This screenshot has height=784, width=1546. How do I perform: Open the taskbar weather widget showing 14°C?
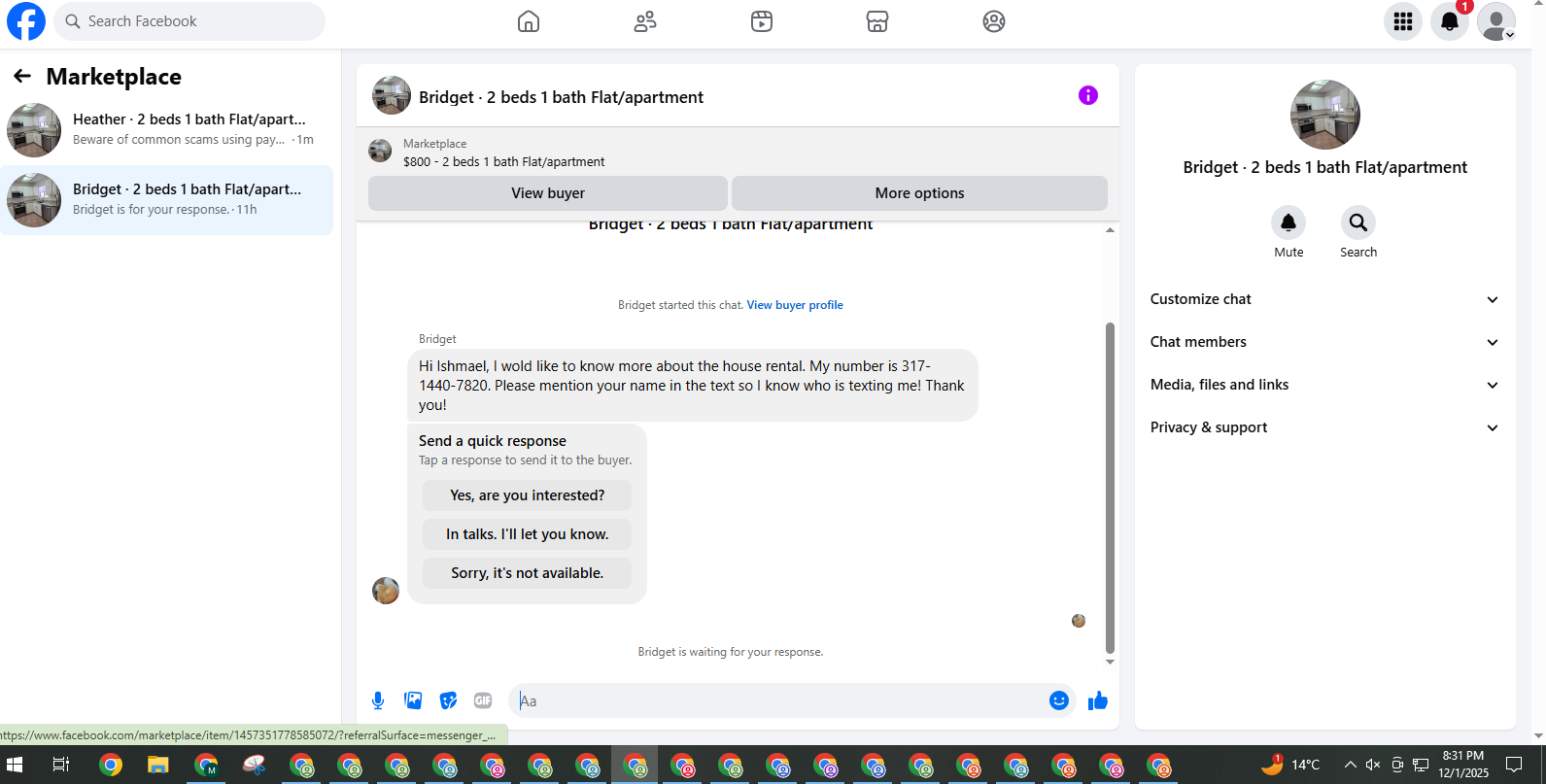[x=1291, y=765]
